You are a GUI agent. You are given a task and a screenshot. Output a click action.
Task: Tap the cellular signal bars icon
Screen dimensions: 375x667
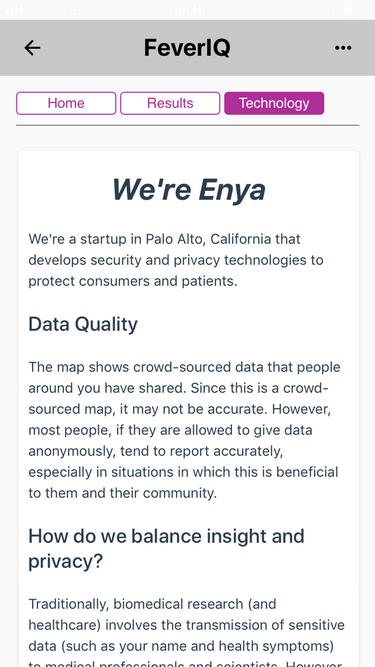14,9
